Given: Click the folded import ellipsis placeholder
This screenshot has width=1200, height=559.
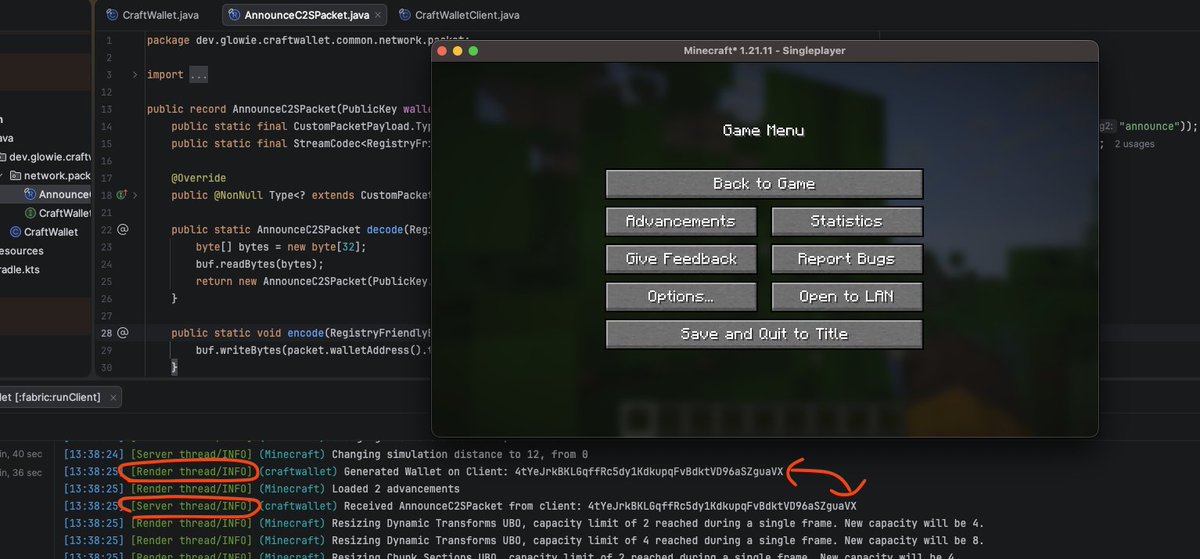Looking at the screenshot, I should (x=197, y=75).
